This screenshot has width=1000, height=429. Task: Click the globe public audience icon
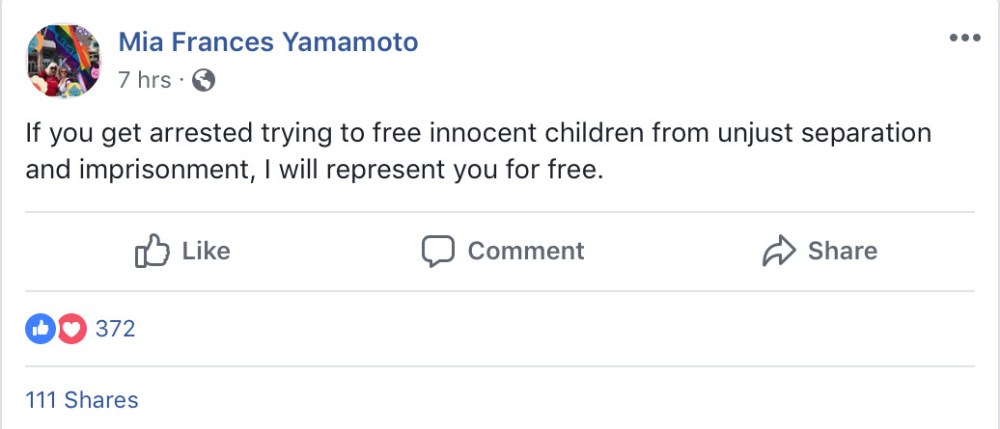(203, 80)
